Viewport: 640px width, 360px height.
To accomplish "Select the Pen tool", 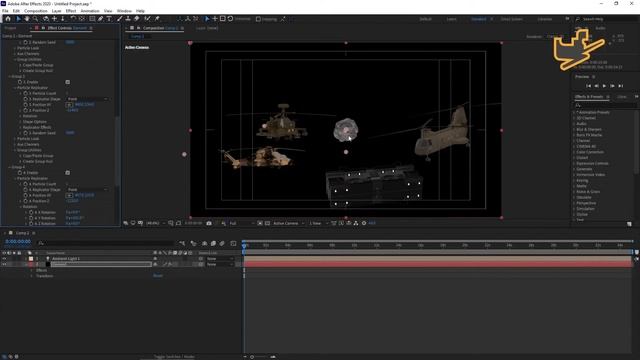I will point(100,19).
